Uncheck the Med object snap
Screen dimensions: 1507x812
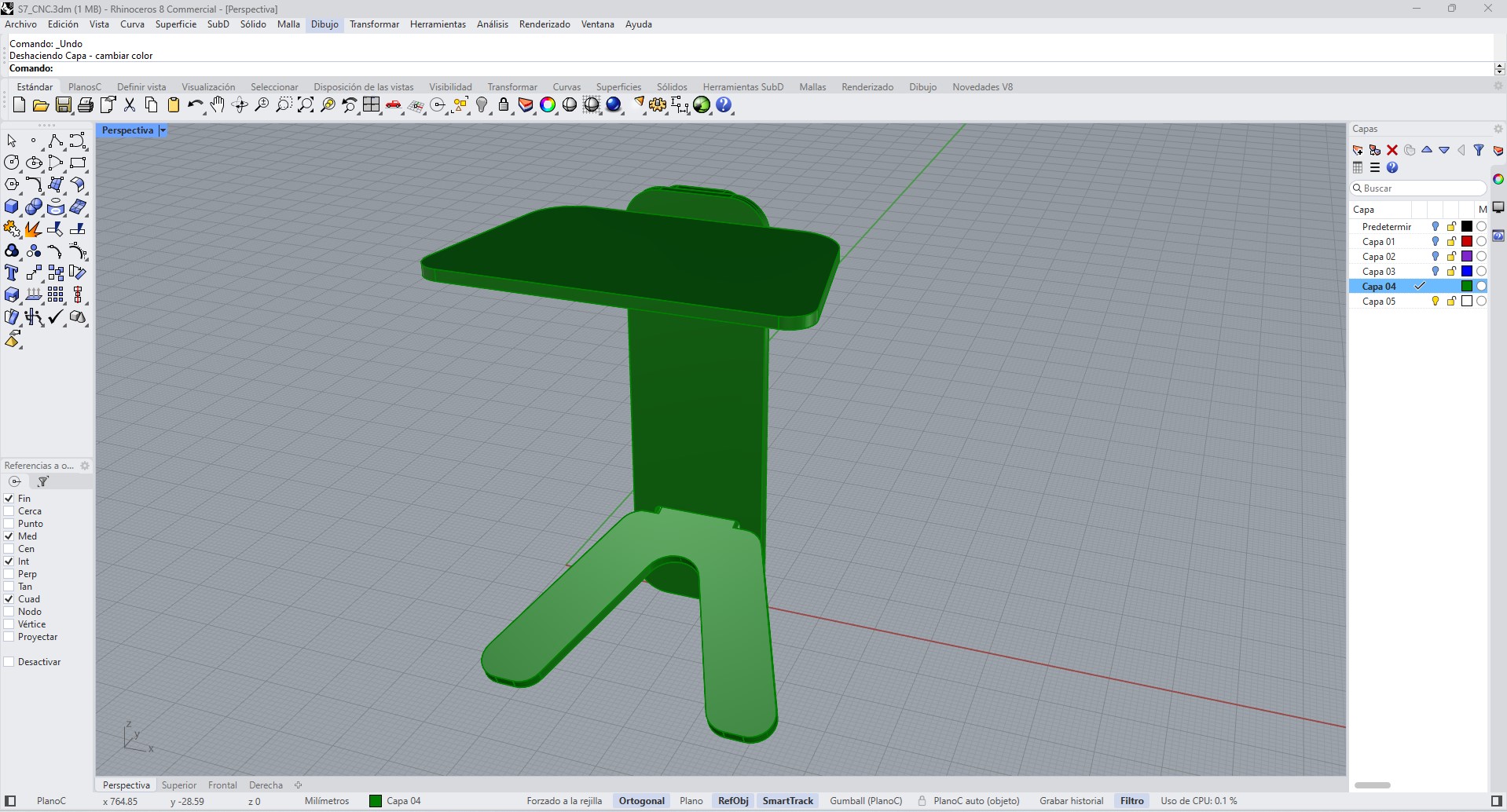click(9, 536)
